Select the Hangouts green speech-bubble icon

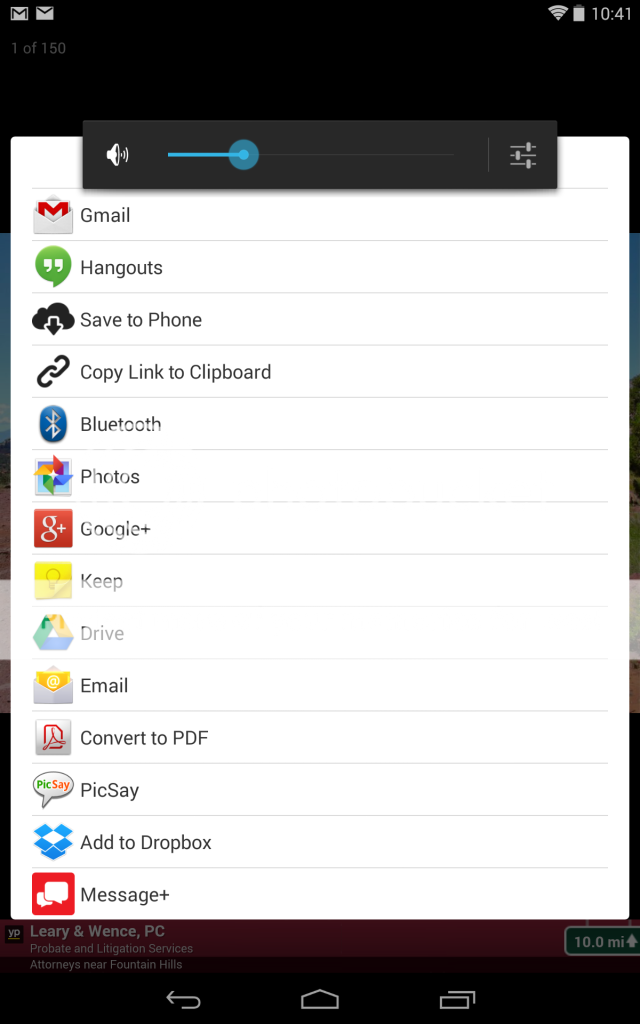pos(53,266)
